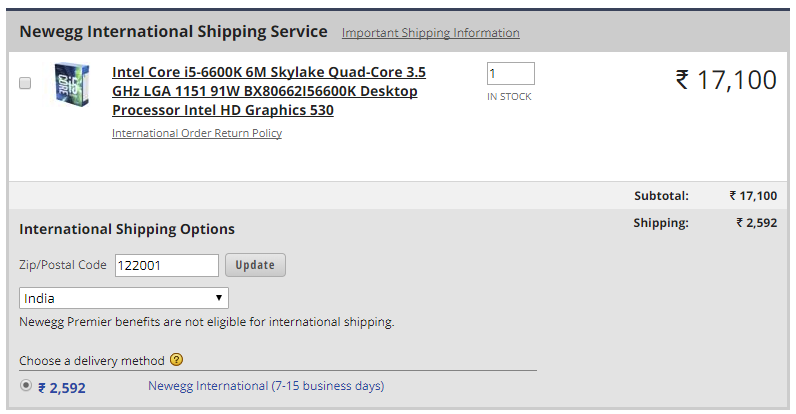Click the delivery method help question icon
Image resolution: width=796 pixels, height=414 pixels.
click(176, 360)
